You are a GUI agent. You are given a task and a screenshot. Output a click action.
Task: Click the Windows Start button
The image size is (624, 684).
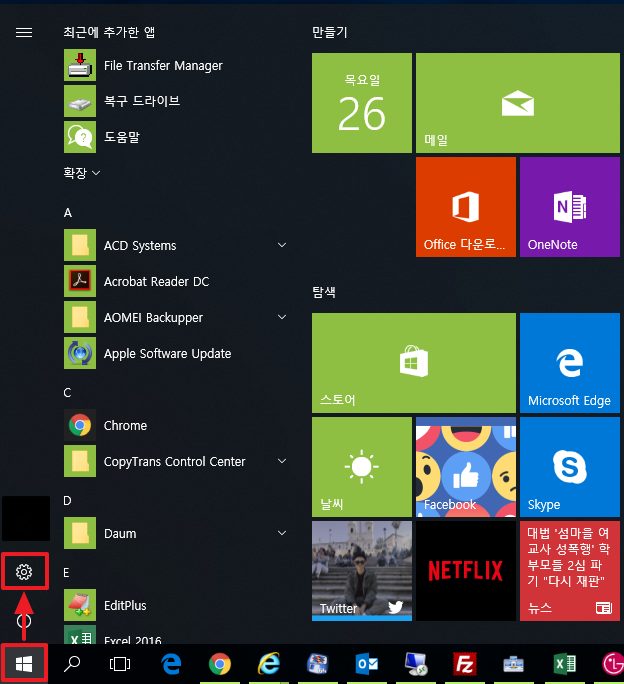pos(24,664)
